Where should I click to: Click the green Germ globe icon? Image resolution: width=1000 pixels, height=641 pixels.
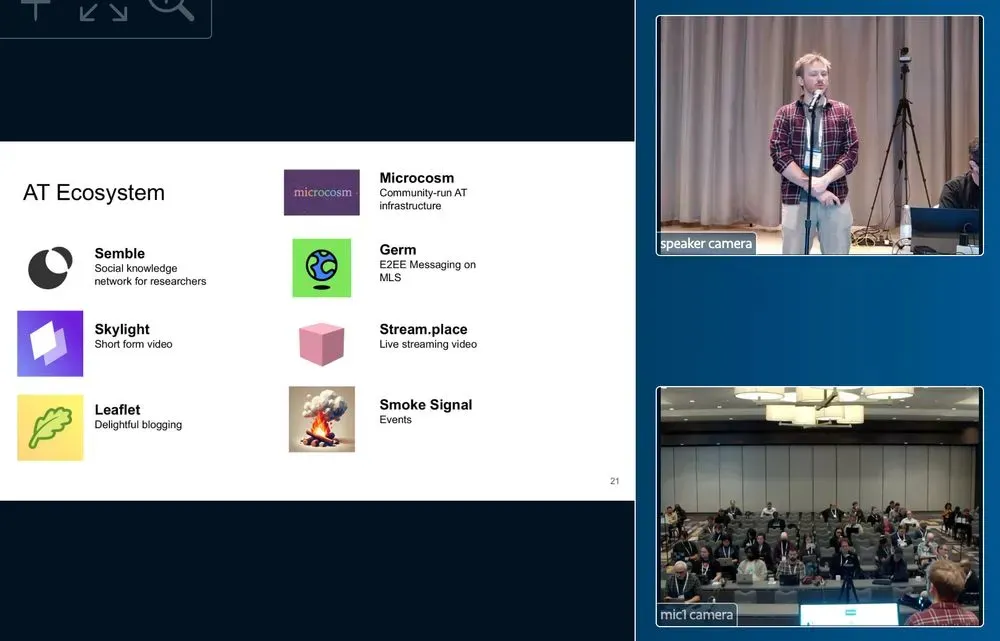coord(321,267)
